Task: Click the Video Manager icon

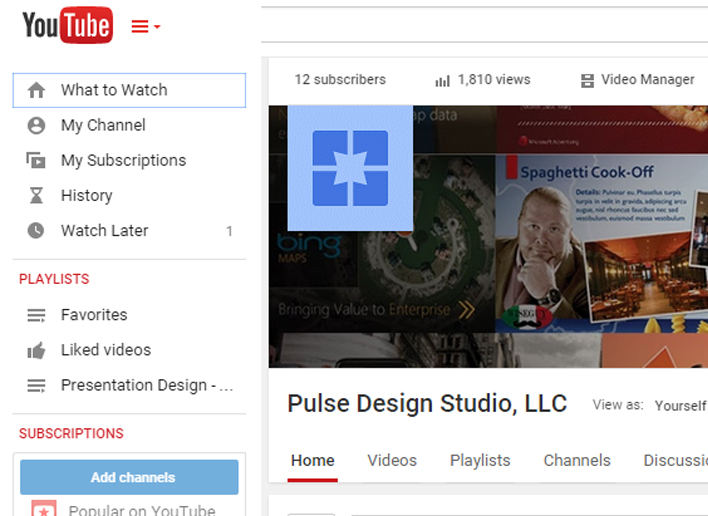Action: point(587,81)
